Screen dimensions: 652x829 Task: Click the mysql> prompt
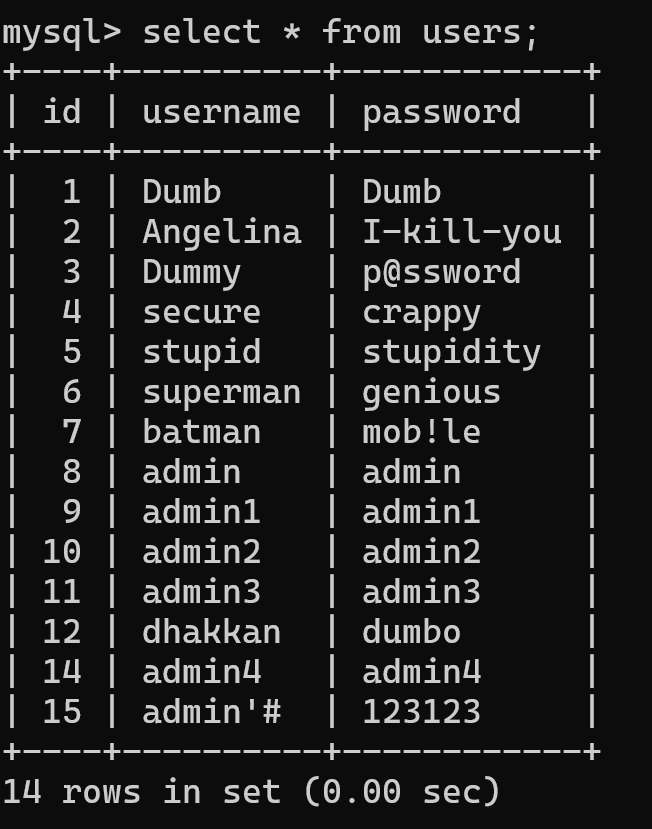pyautogui.click(x=61, y=34)
